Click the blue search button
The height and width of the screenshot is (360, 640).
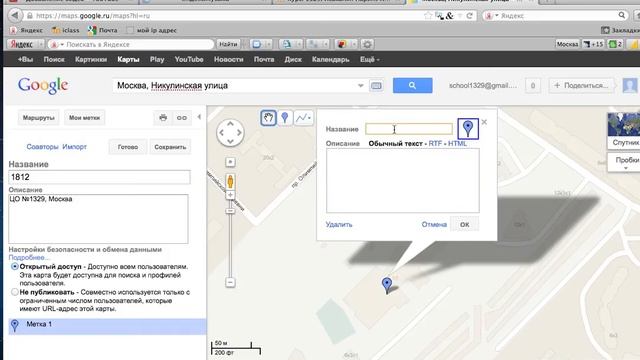pyautogui.click(x=412, y=85)
